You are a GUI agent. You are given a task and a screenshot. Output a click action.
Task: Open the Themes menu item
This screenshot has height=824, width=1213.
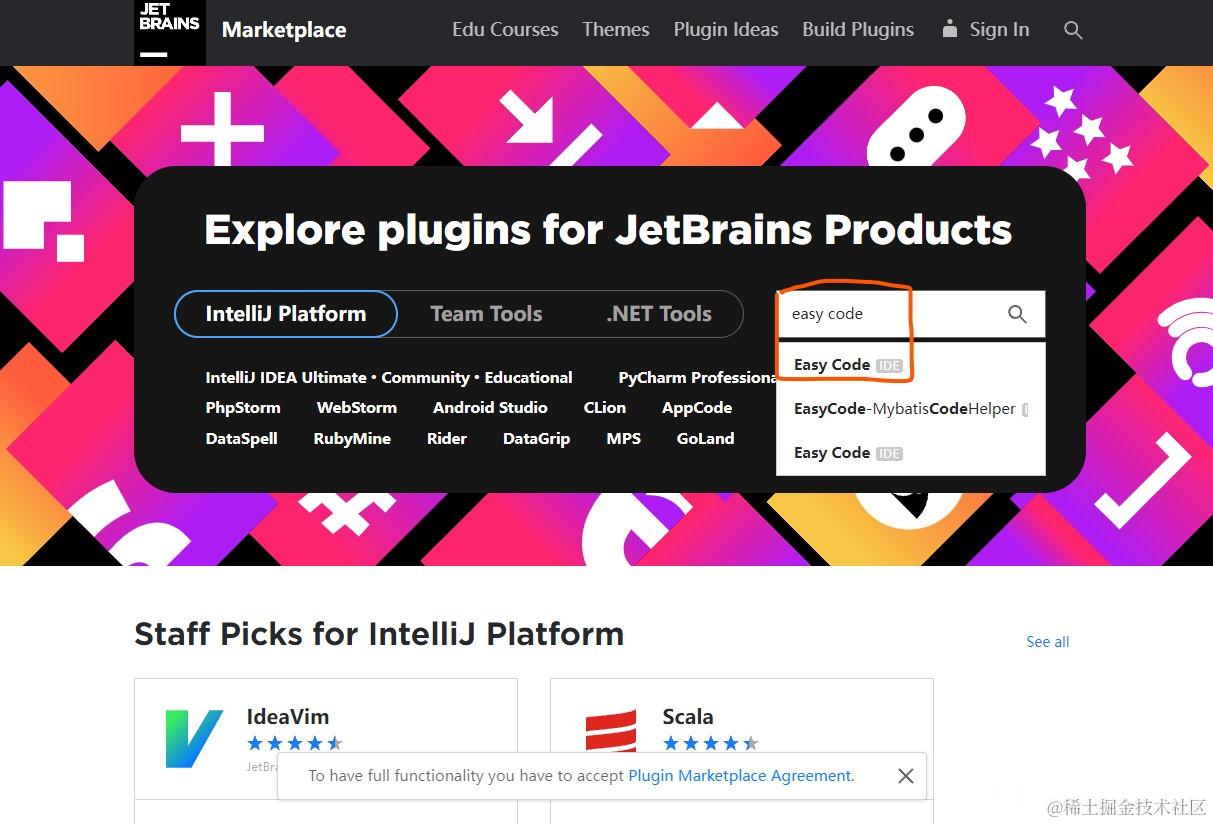pyautogui.click(x=616, y=30)
